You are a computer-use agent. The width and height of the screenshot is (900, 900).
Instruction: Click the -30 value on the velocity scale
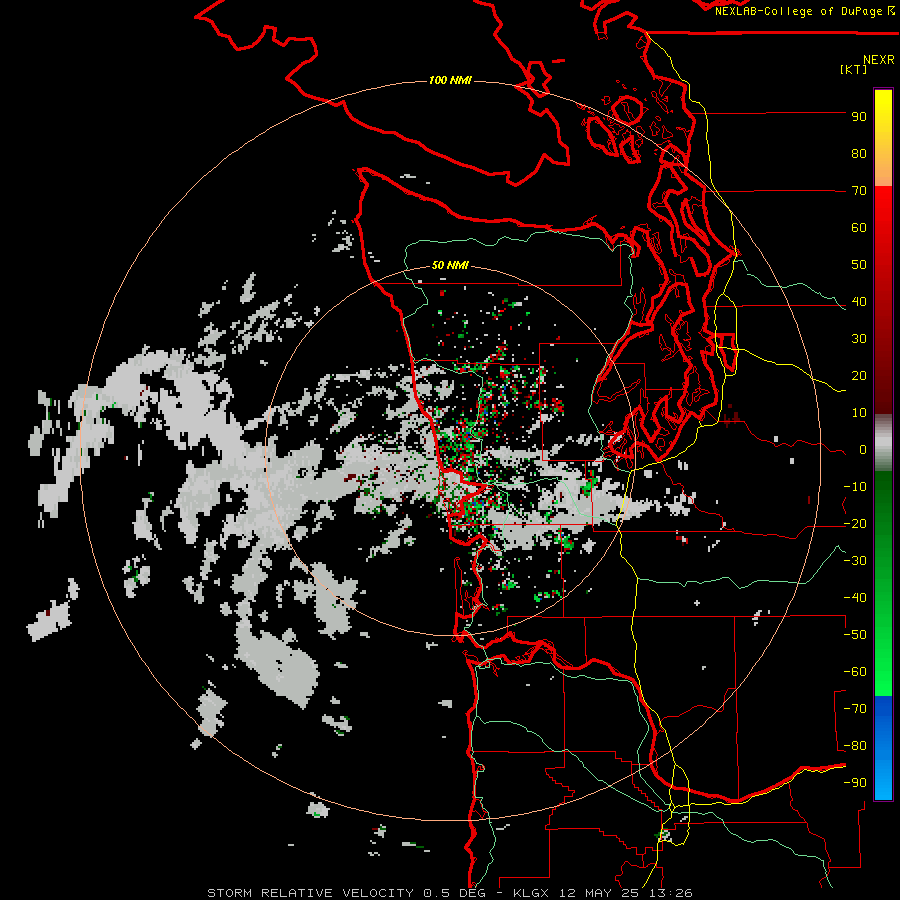pos(855,561)
